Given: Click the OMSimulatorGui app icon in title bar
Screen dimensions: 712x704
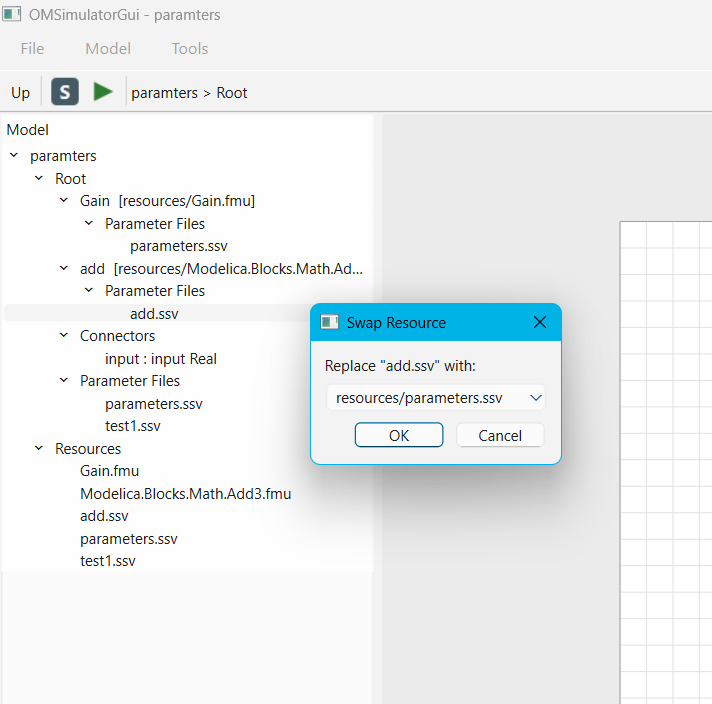Looking at the screenshot, I should click(x=11, y=14).
